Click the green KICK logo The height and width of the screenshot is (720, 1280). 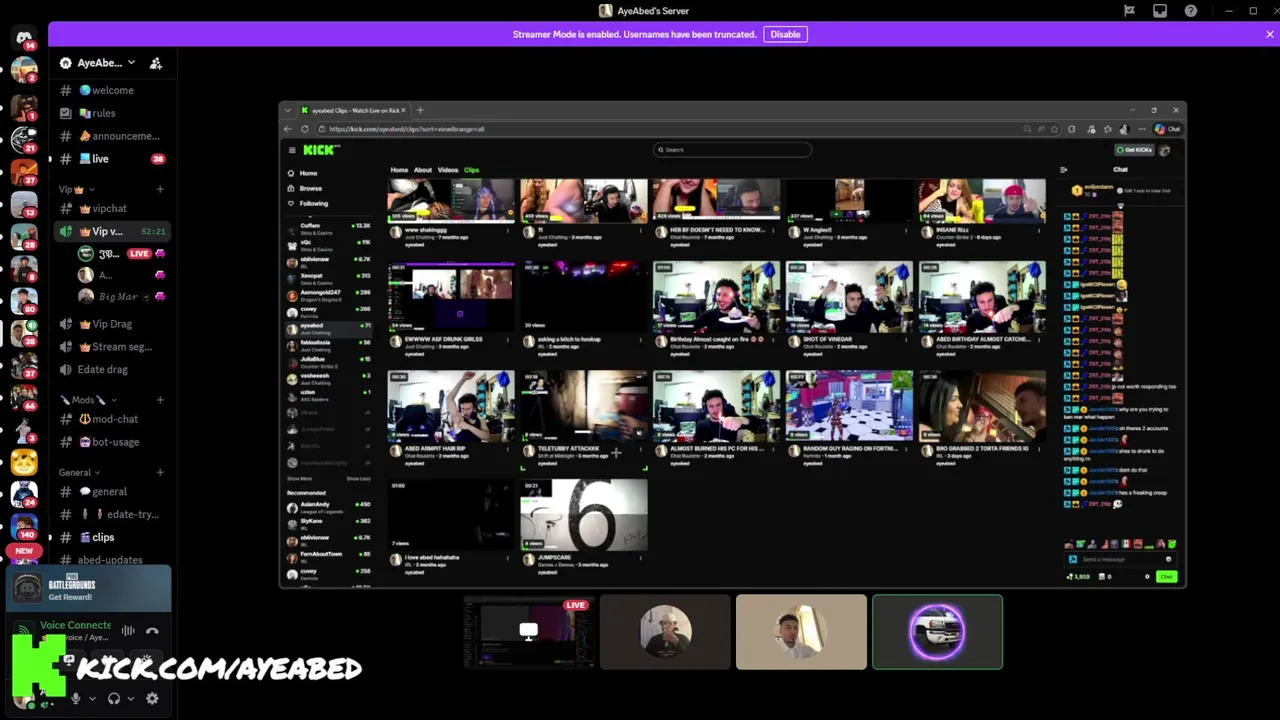point(320,150)
